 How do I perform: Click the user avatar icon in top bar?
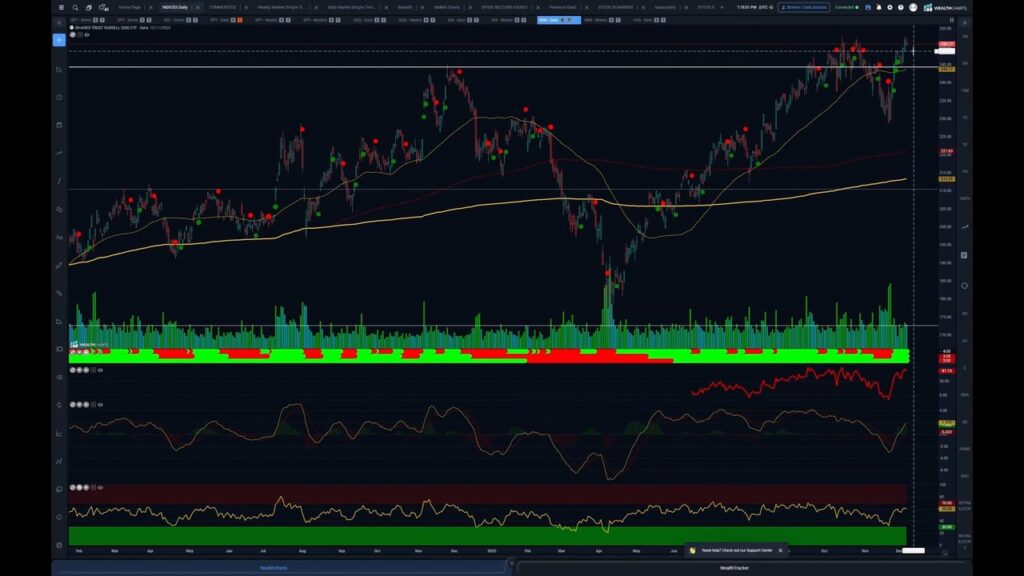pyautogui.click(x=912, y=8)
